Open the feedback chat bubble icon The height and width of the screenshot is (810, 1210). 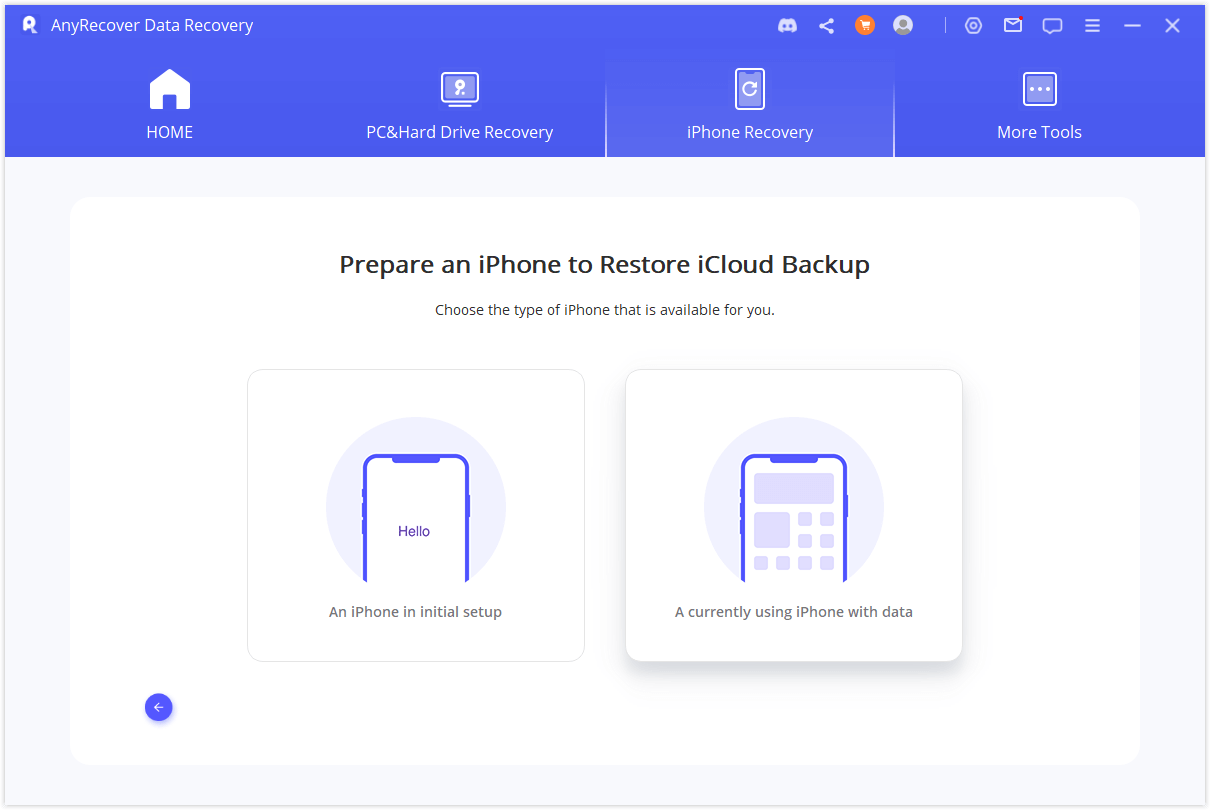point(1052,26)
